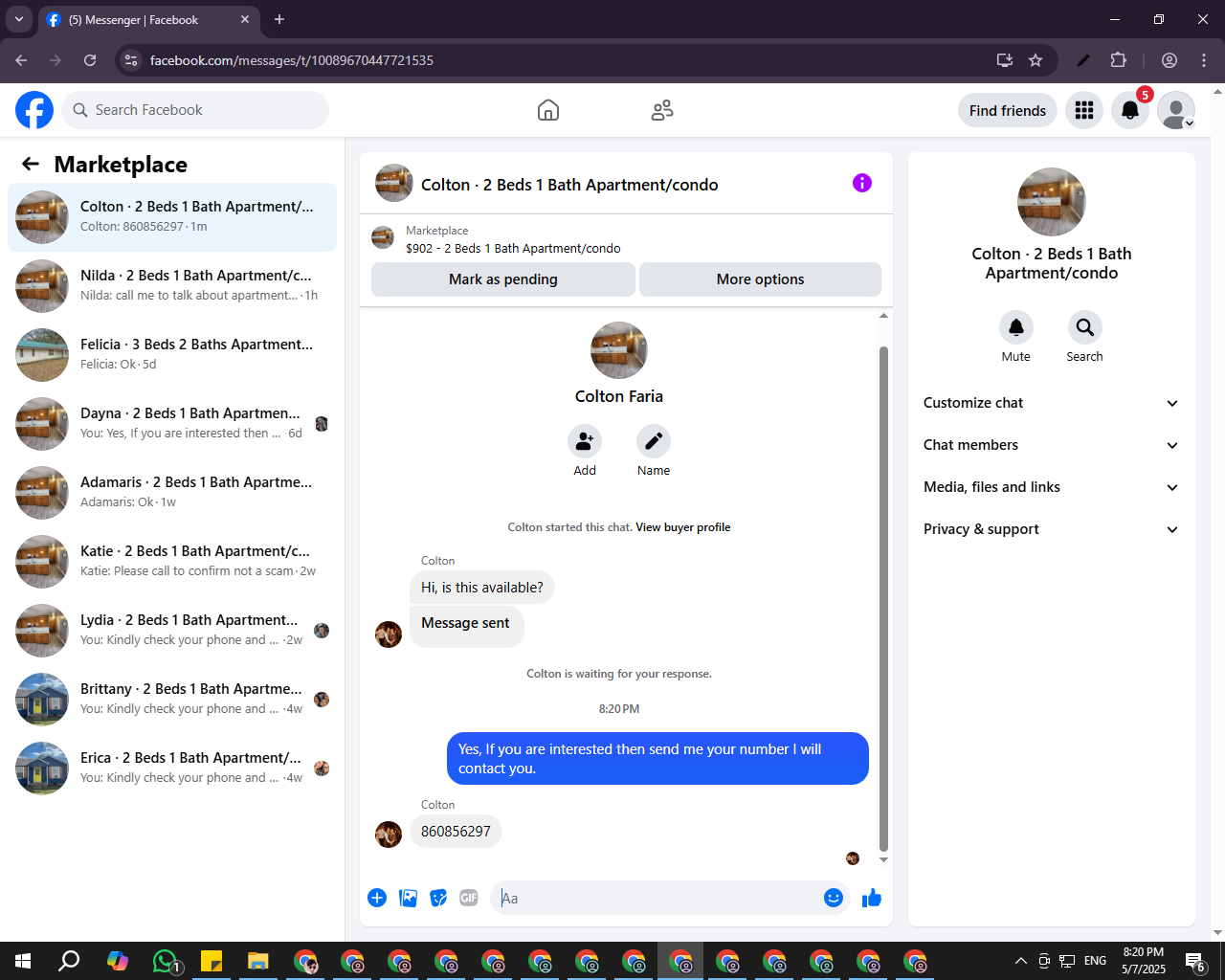The image size is (1225, 980).
Task: Expand Privacy & support section
Action: pyautogui.click(x=1051, y=529)
